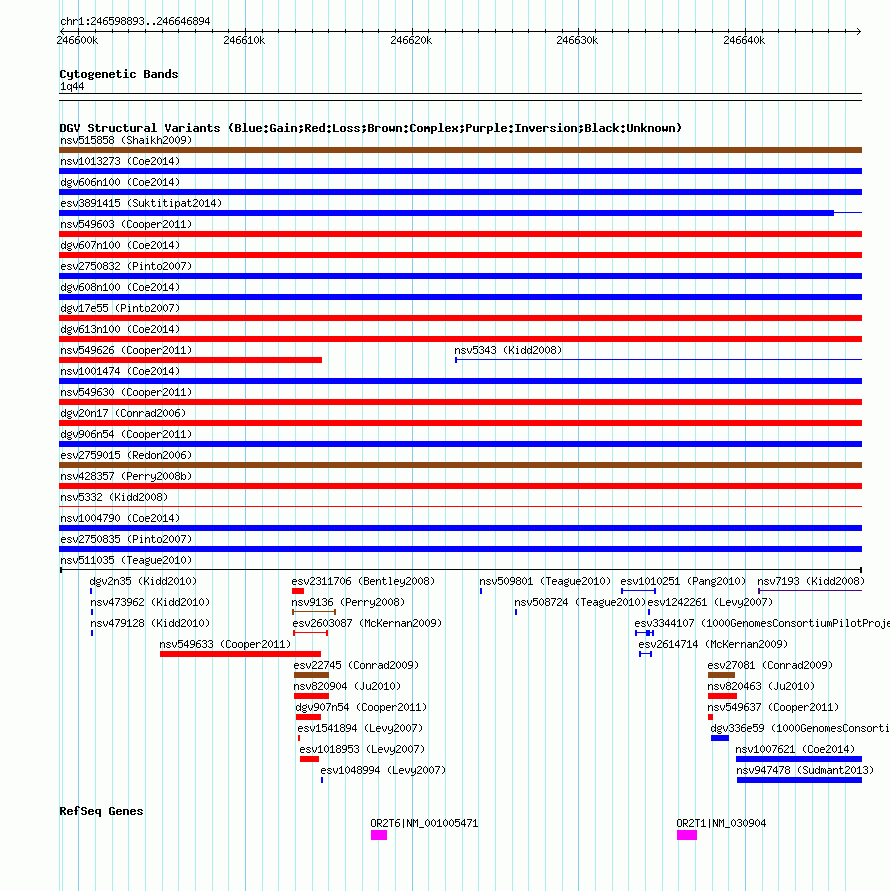Click the chr1:246598893..246646894 coordinates text
890x891 pixels.
click(135, 22)
